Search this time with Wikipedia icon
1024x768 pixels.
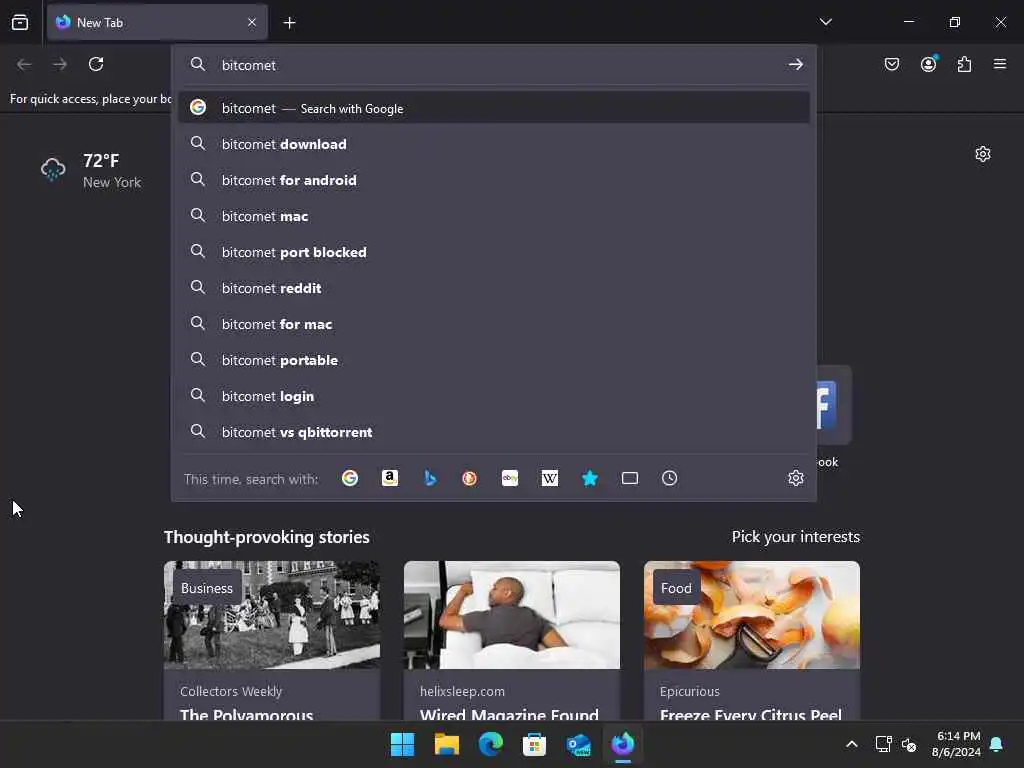coord(550,478)
